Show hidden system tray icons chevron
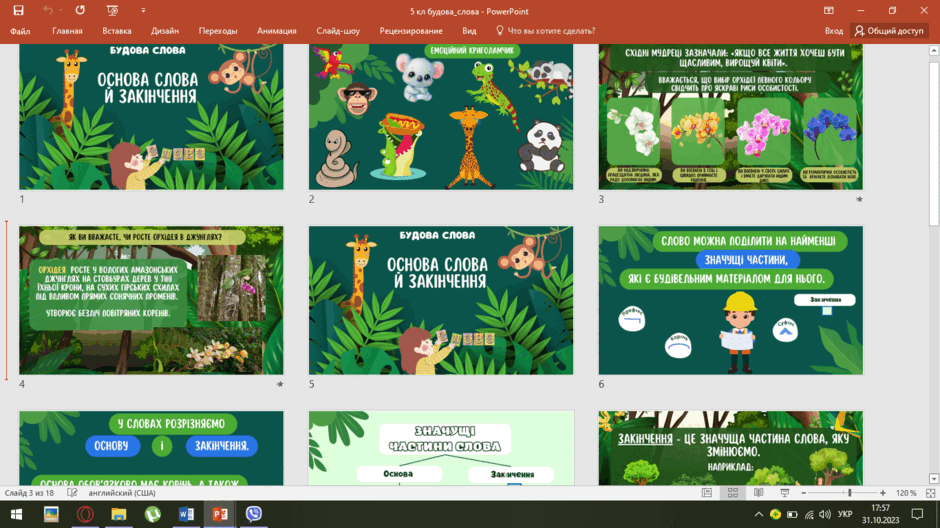 758,514
